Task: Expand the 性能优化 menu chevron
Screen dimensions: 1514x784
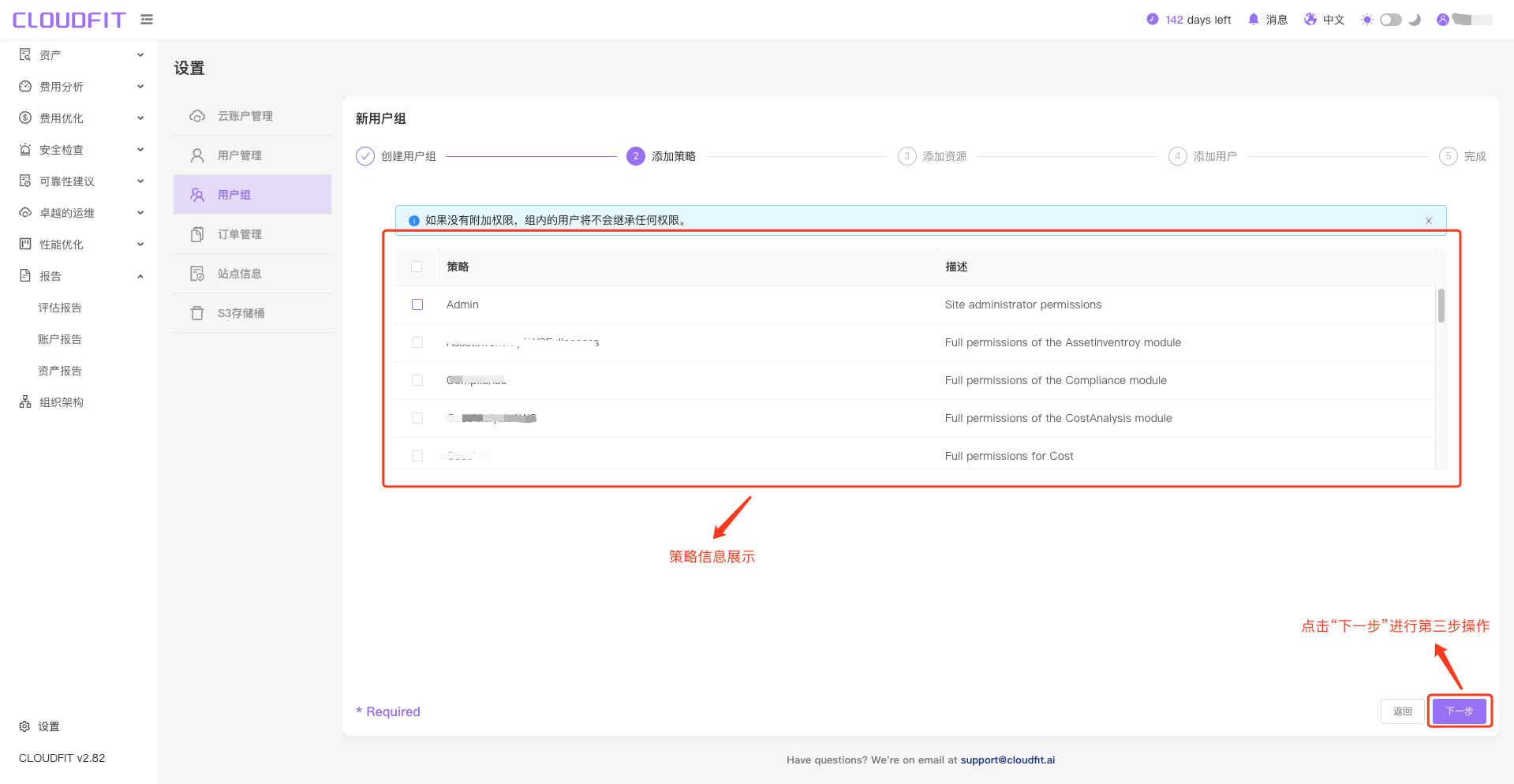Action: coord(140,244)
